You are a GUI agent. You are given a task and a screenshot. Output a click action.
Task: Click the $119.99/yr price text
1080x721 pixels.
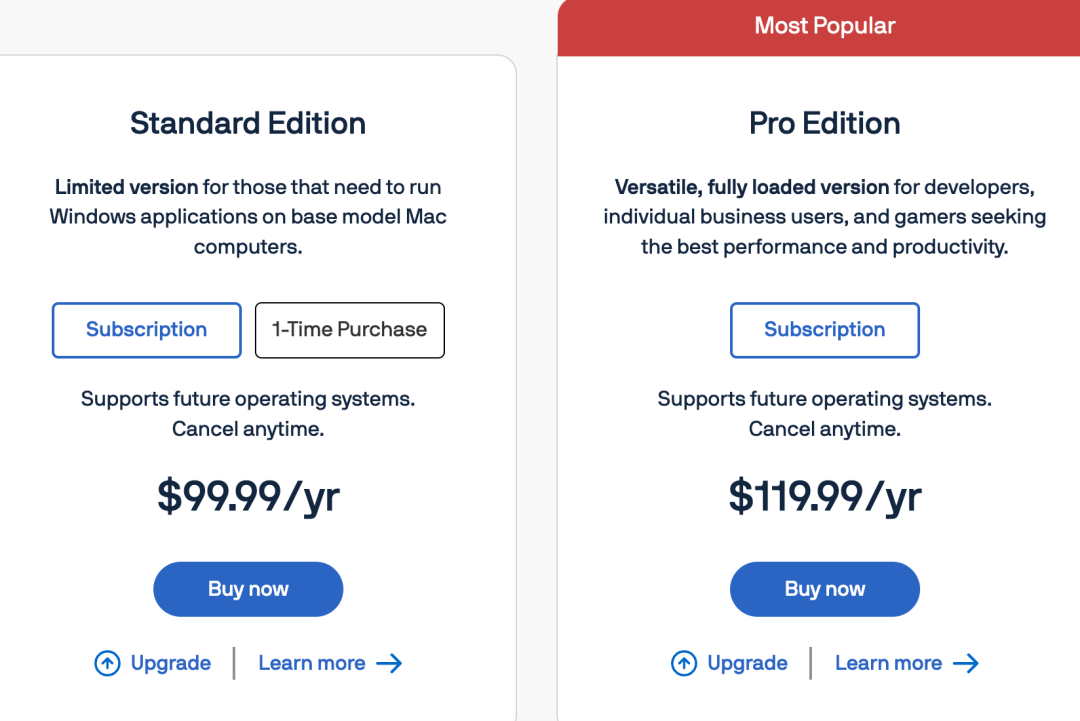click(x=824, y=497)
